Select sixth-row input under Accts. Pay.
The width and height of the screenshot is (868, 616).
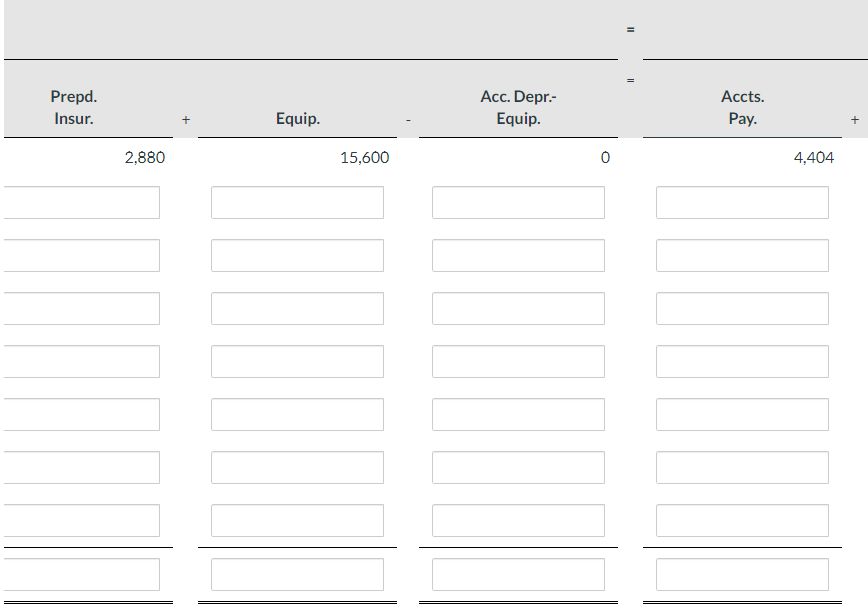[x=742, y=467]
